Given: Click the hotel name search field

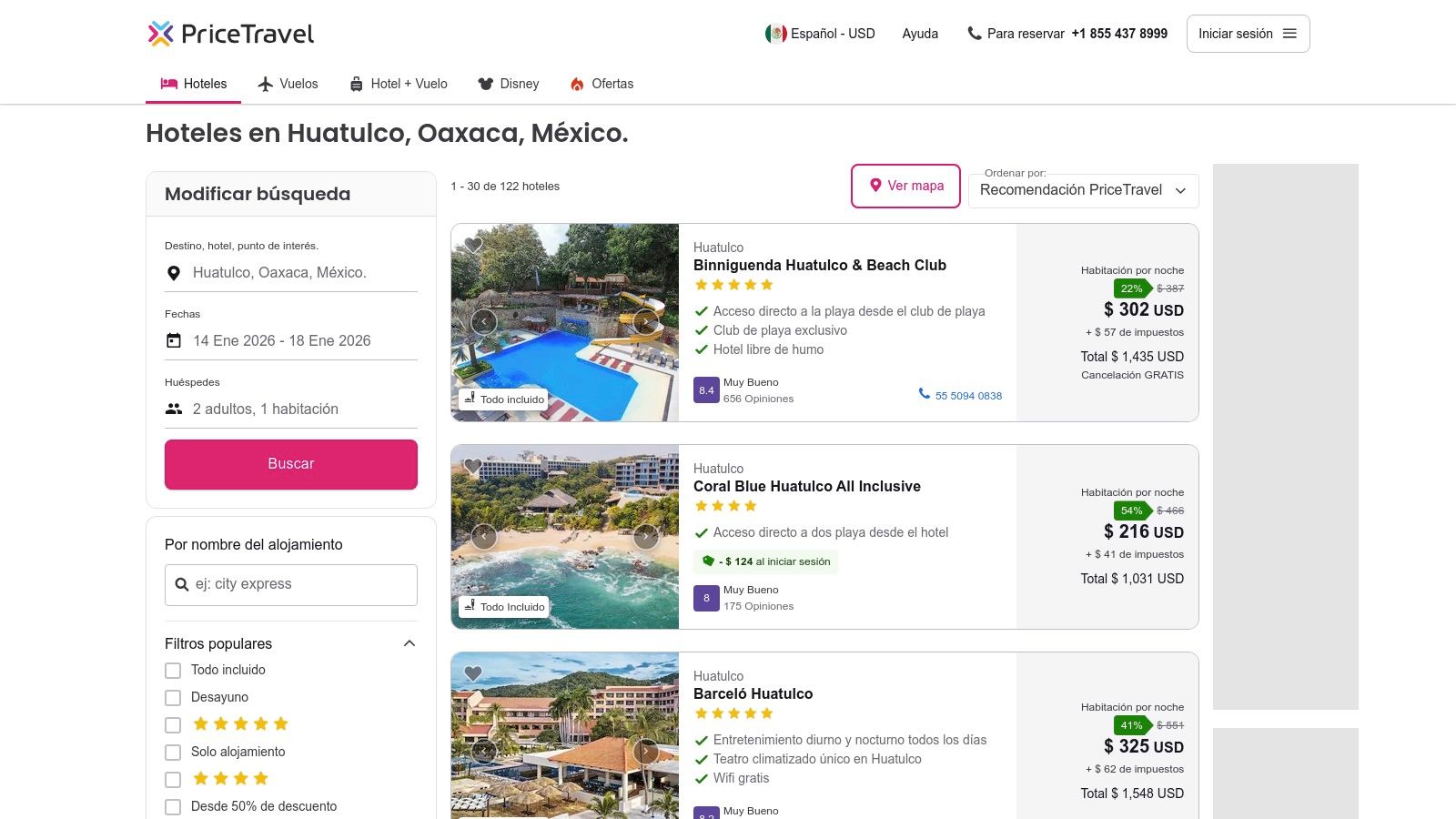Looking at the screenshot, I should click(290, 583).
